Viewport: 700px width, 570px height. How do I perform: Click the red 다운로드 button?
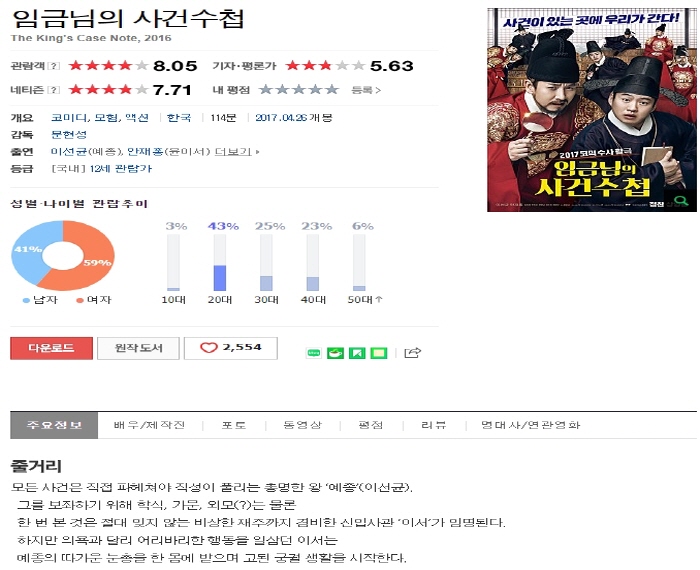[x=51, y=348]
